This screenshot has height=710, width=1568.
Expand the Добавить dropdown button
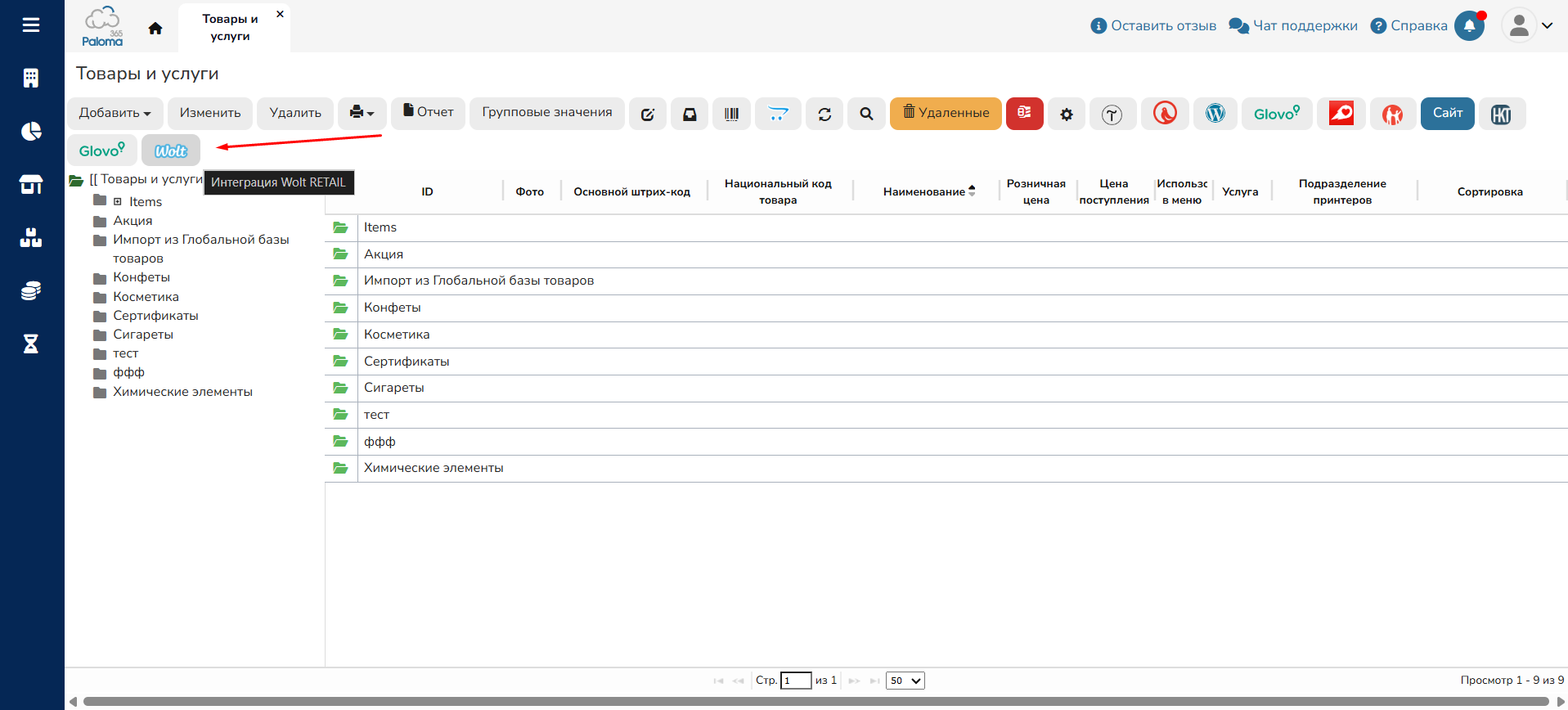coord(115,113)
